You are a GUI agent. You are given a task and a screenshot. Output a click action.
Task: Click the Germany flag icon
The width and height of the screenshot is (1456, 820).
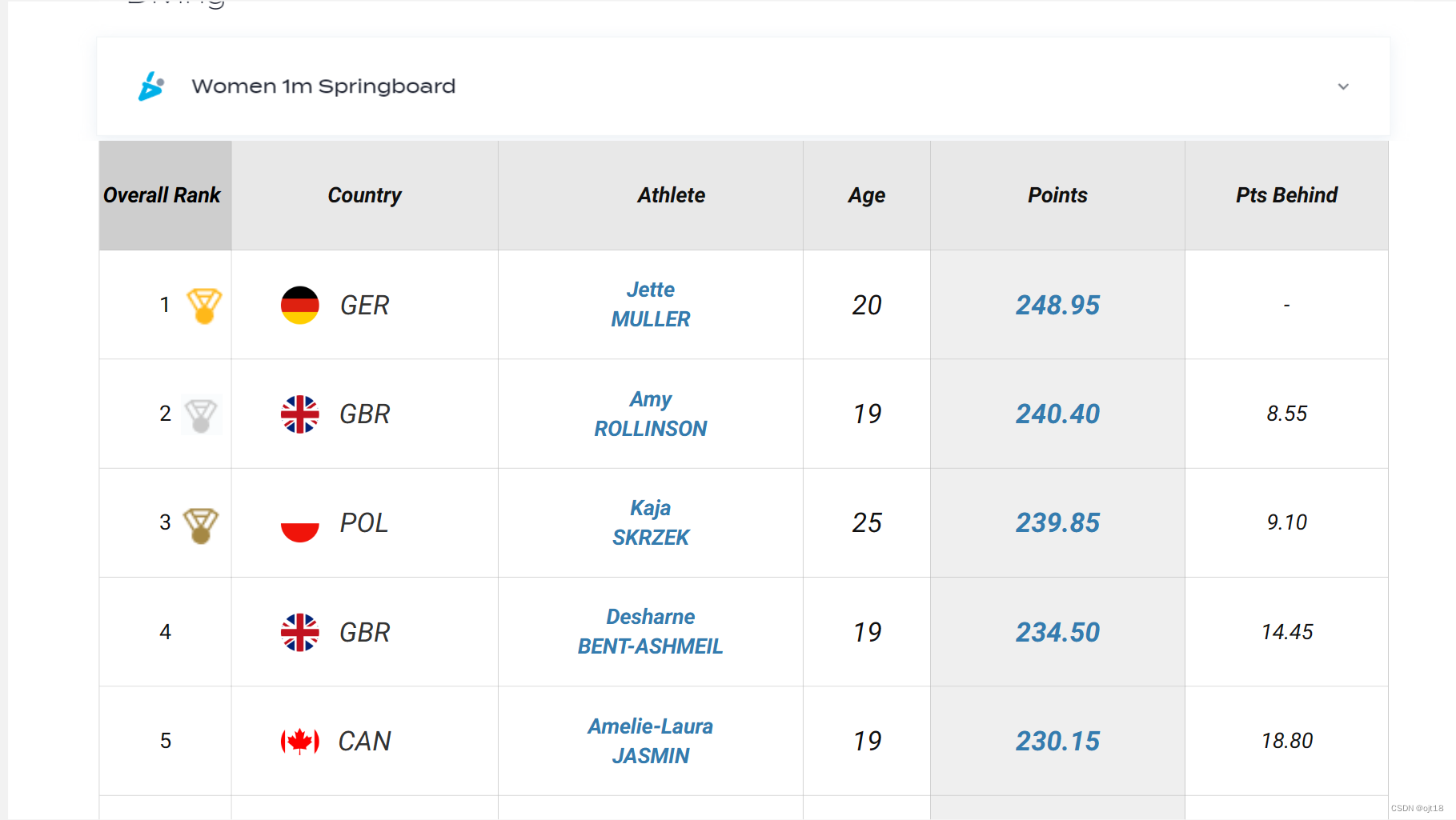(x=300, y=306)
